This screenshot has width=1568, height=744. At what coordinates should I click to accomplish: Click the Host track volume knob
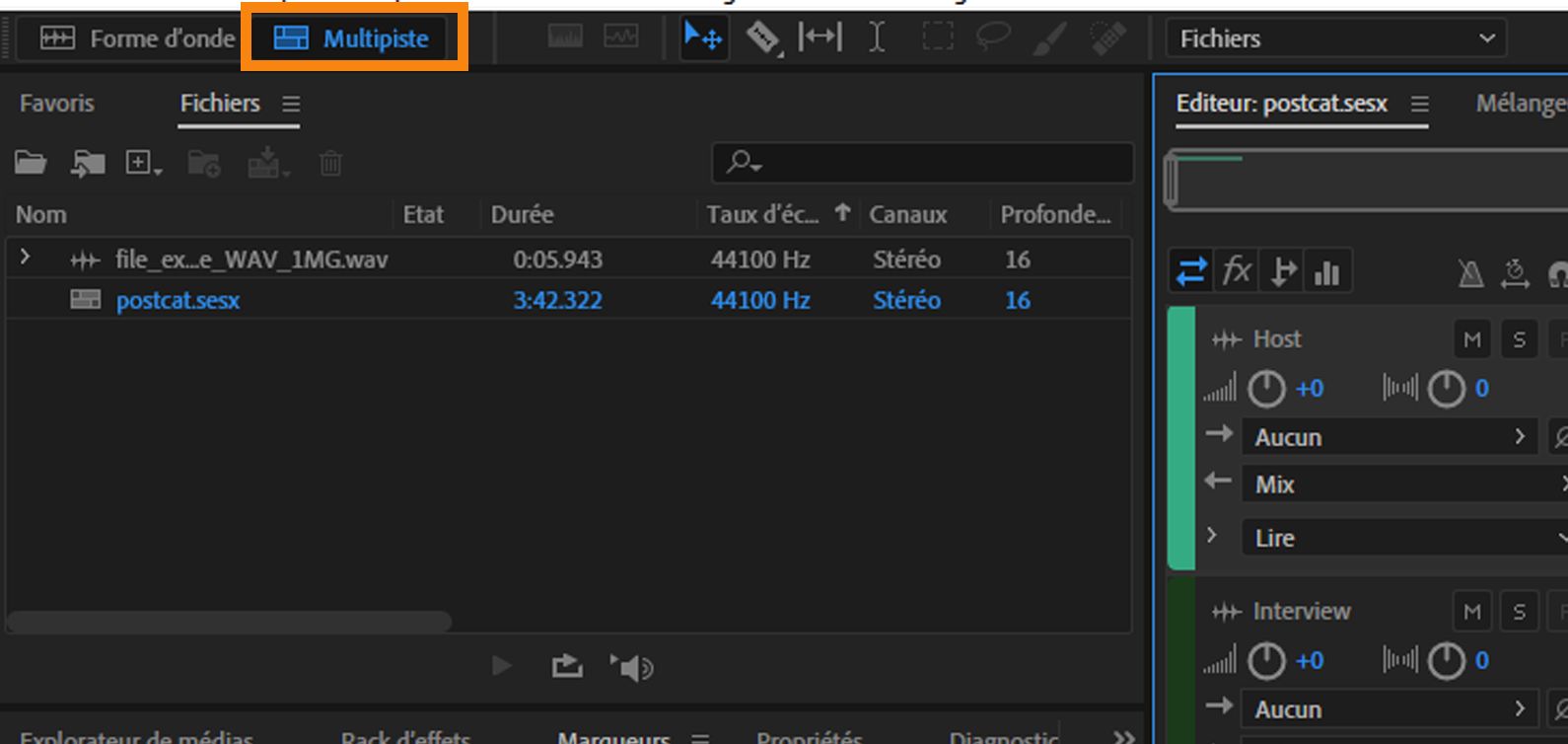pyautogui.click(x=1266, y=389)
